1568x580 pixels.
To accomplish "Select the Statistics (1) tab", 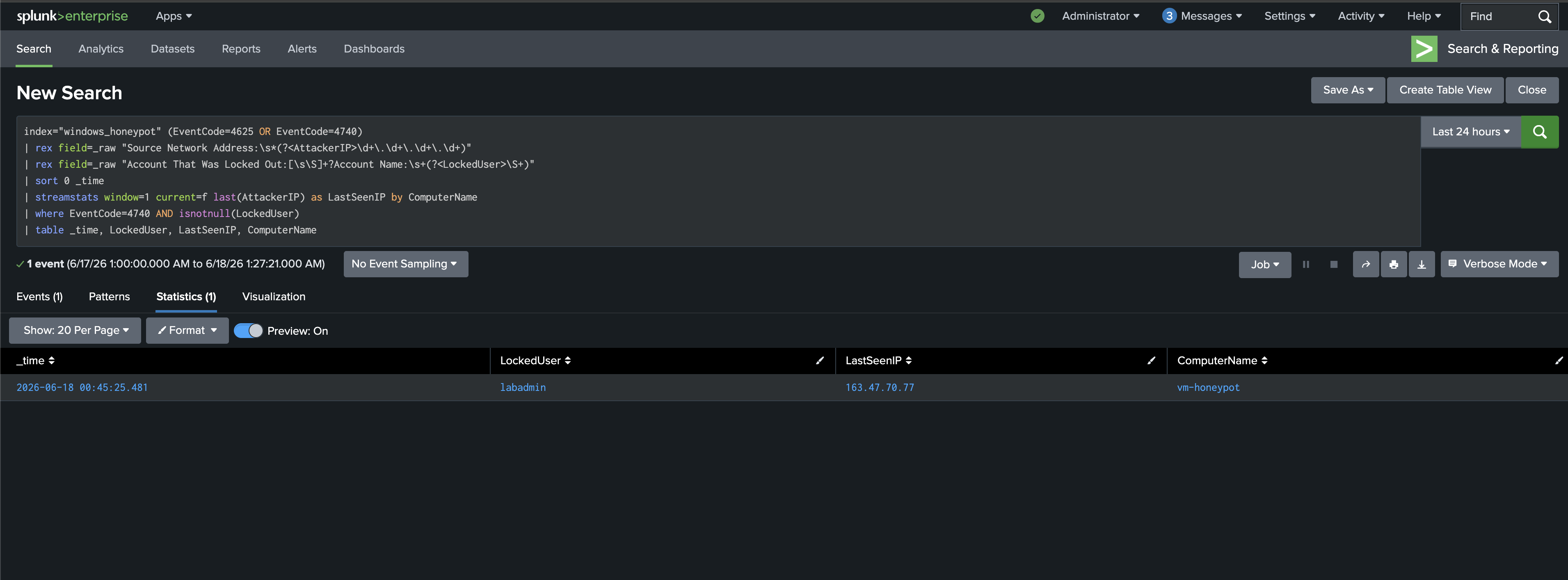I will click(x=186, y=297).
